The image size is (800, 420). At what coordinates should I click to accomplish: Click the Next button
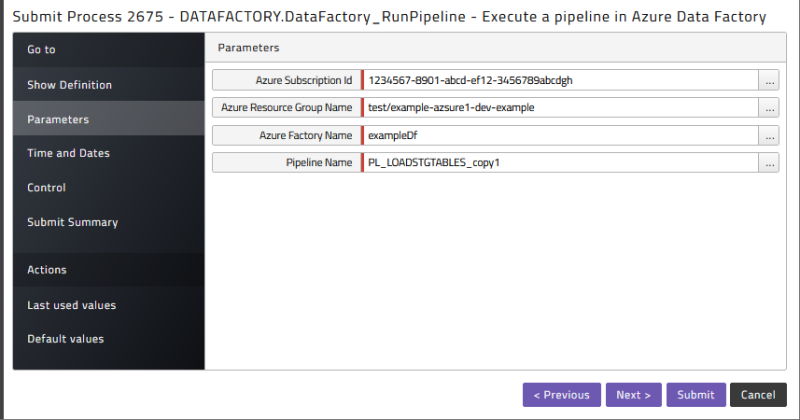click(x=633, y=394)
